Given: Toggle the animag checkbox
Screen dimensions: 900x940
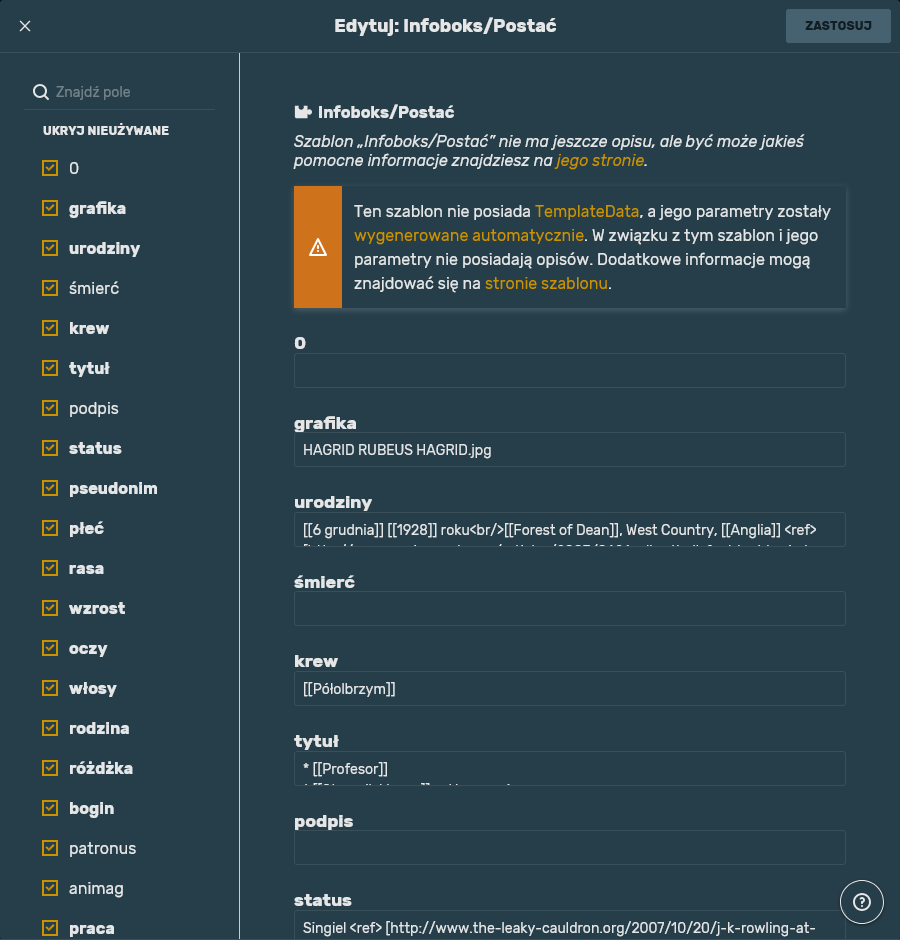Looking at the screenshot, I should (50, 888).
